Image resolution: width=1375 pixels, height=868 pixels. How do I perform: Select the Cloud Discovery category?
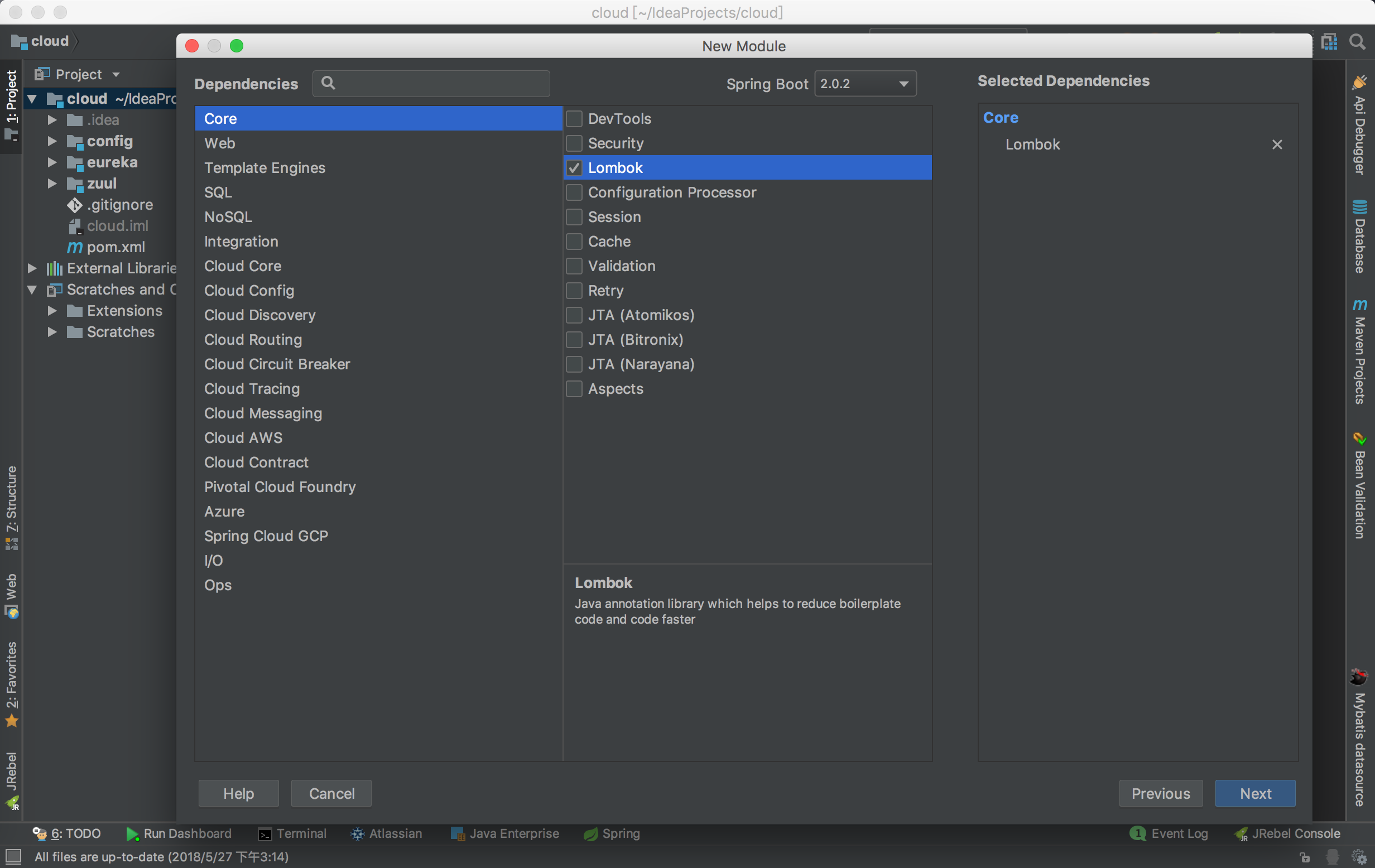(x=260, y=315)
